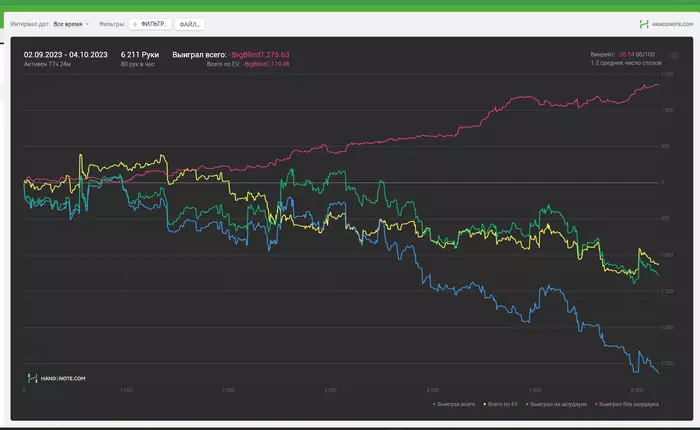Click the x-axis label '3 000'
The height and width of the screenshot is (430, 700).
pyautogui.click(x=330, y=390)
